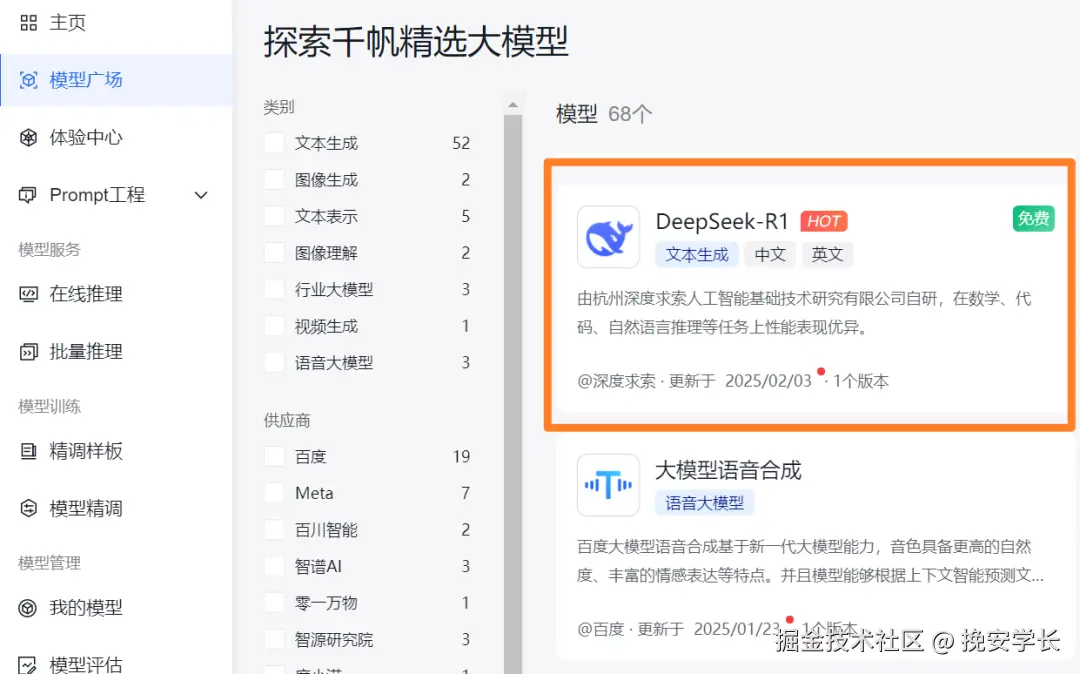
Task: Click the @深度求索 update info line
Action: 733,381
